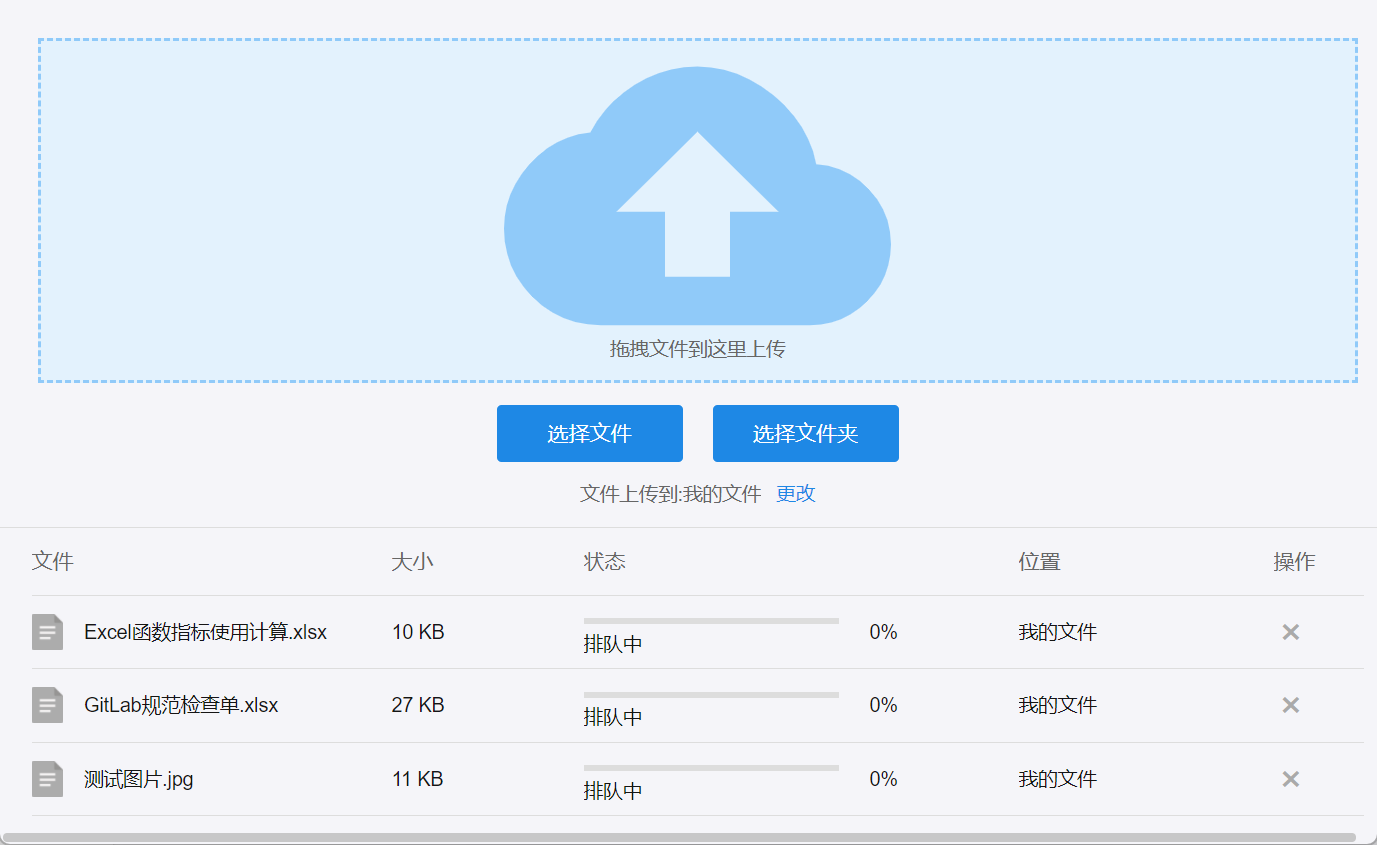This screenshot has width=1377, height=845.
Task: Remove Excel函数指标使用计算.xlsx from the upload queue
Action: click(1290, 632)
